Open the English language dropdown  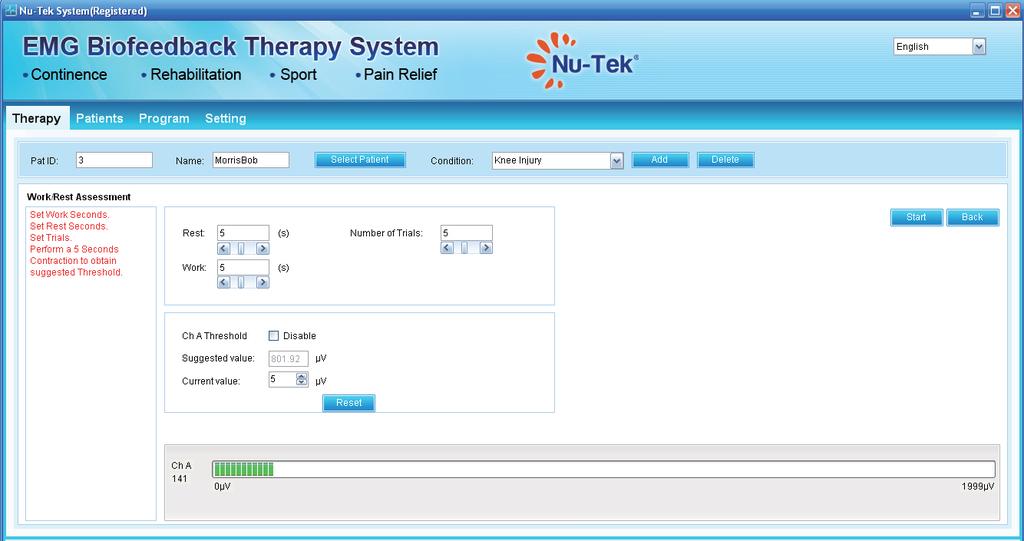tap(978, 46)
